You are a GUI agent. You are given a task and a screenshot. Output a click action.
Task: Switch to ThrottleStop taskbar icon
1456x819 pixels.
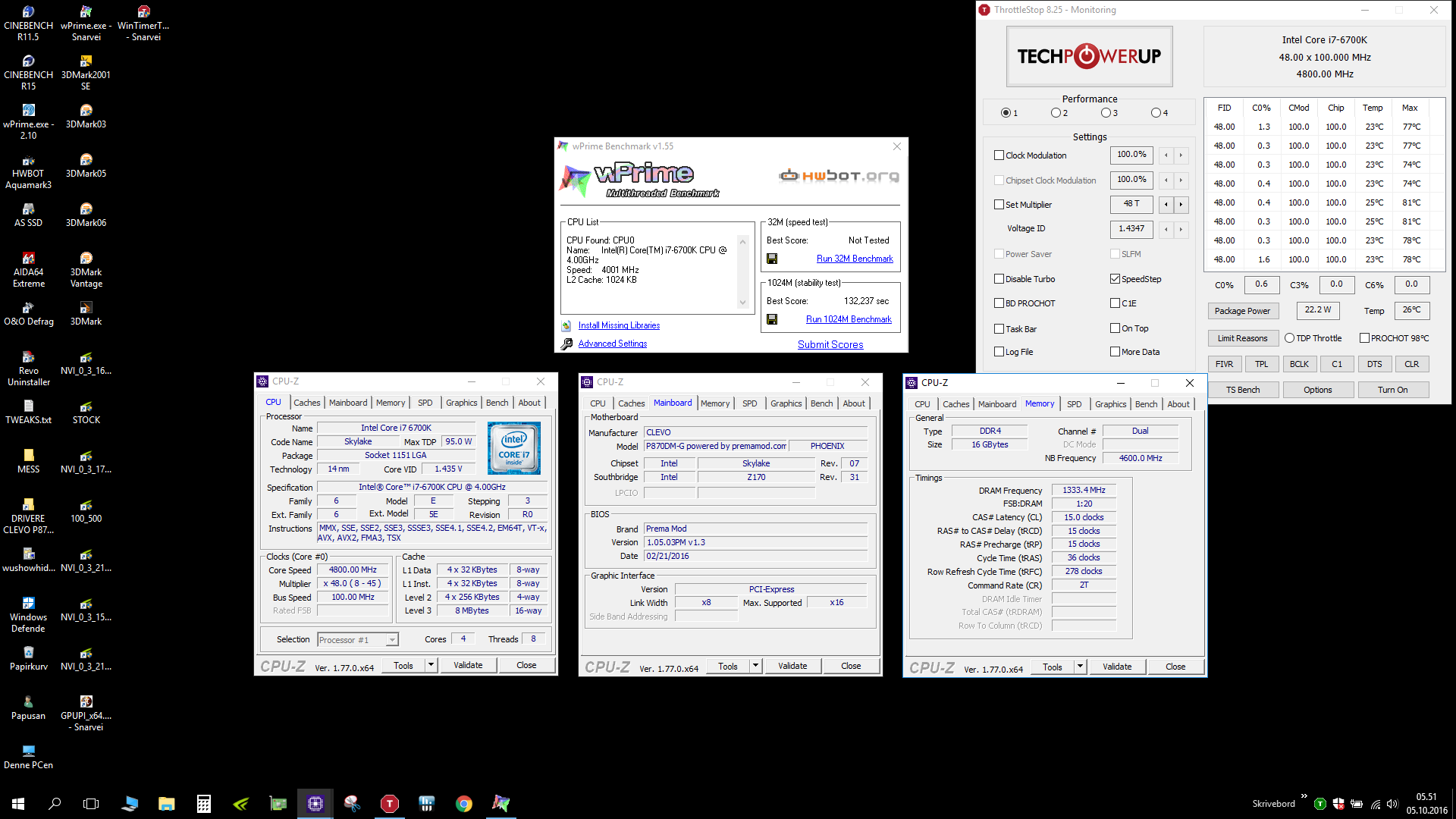[x=390, y=803]
